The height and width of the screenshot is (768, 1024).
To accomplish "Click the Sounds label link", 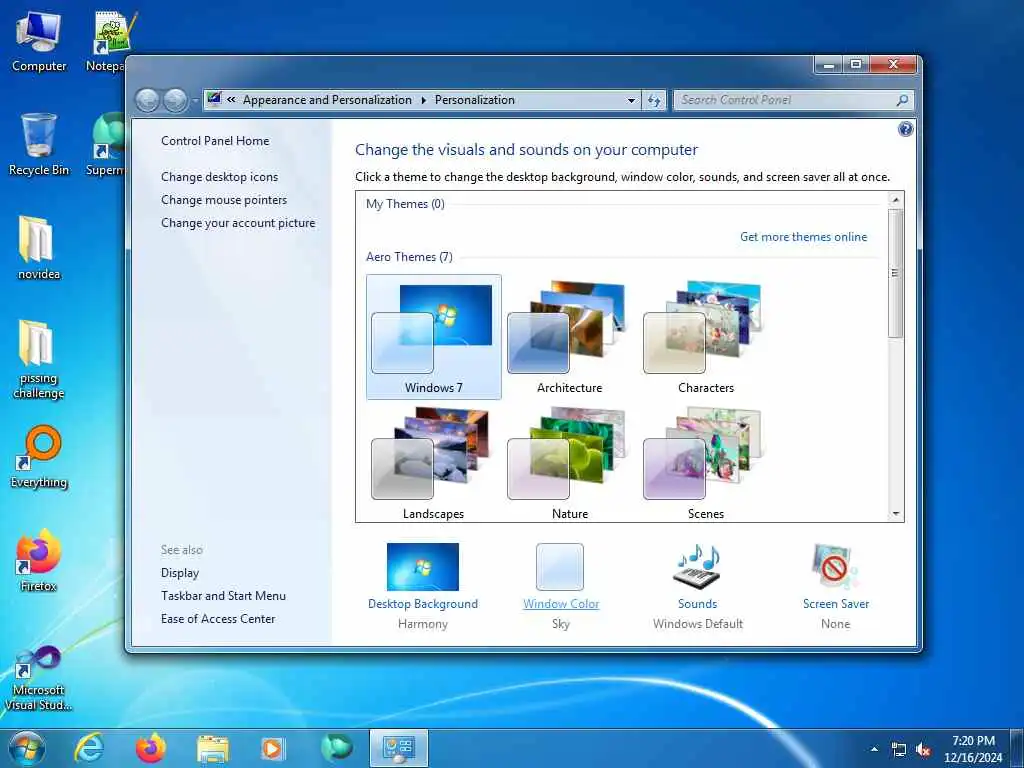I will coord(697,604).
